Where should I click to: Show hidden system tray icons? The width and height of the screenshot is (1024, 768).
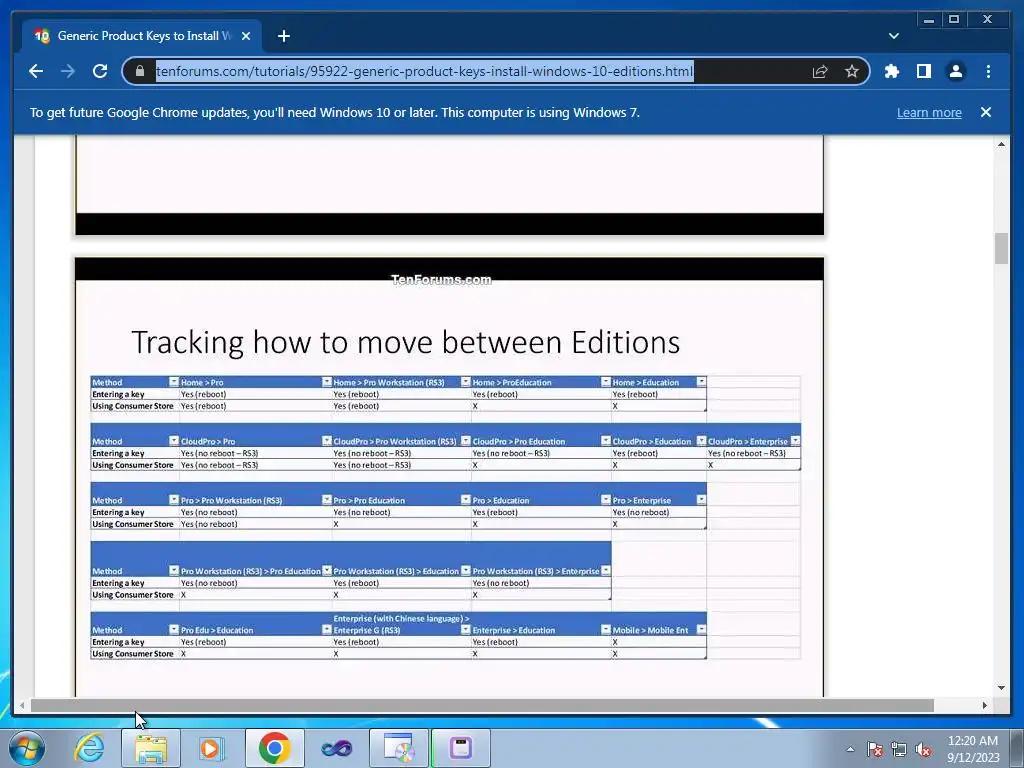(x=850, y=749)
